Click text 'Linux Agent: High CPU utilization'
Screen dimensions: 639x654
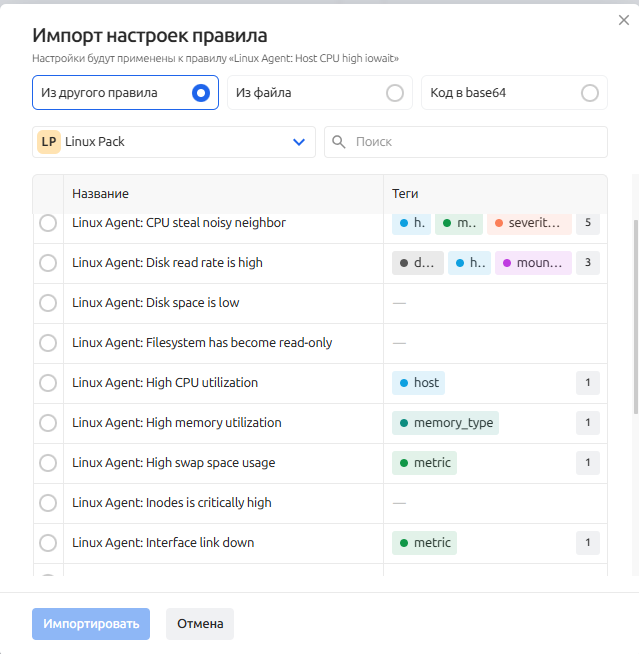pyautogui.click(x=165, y=383)
